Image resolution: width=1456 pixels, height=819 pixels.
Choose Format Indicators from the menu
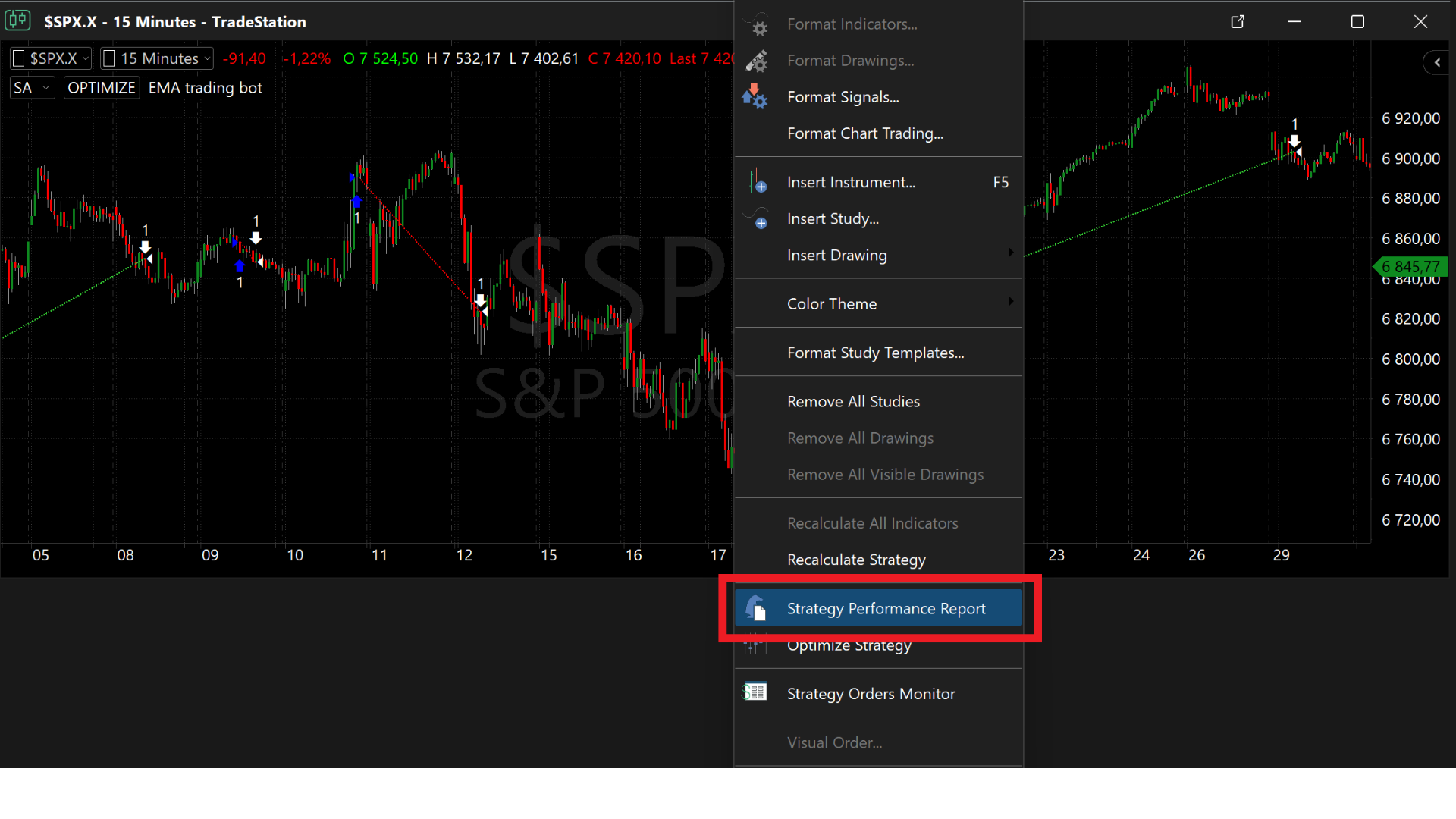coord(879,24)
